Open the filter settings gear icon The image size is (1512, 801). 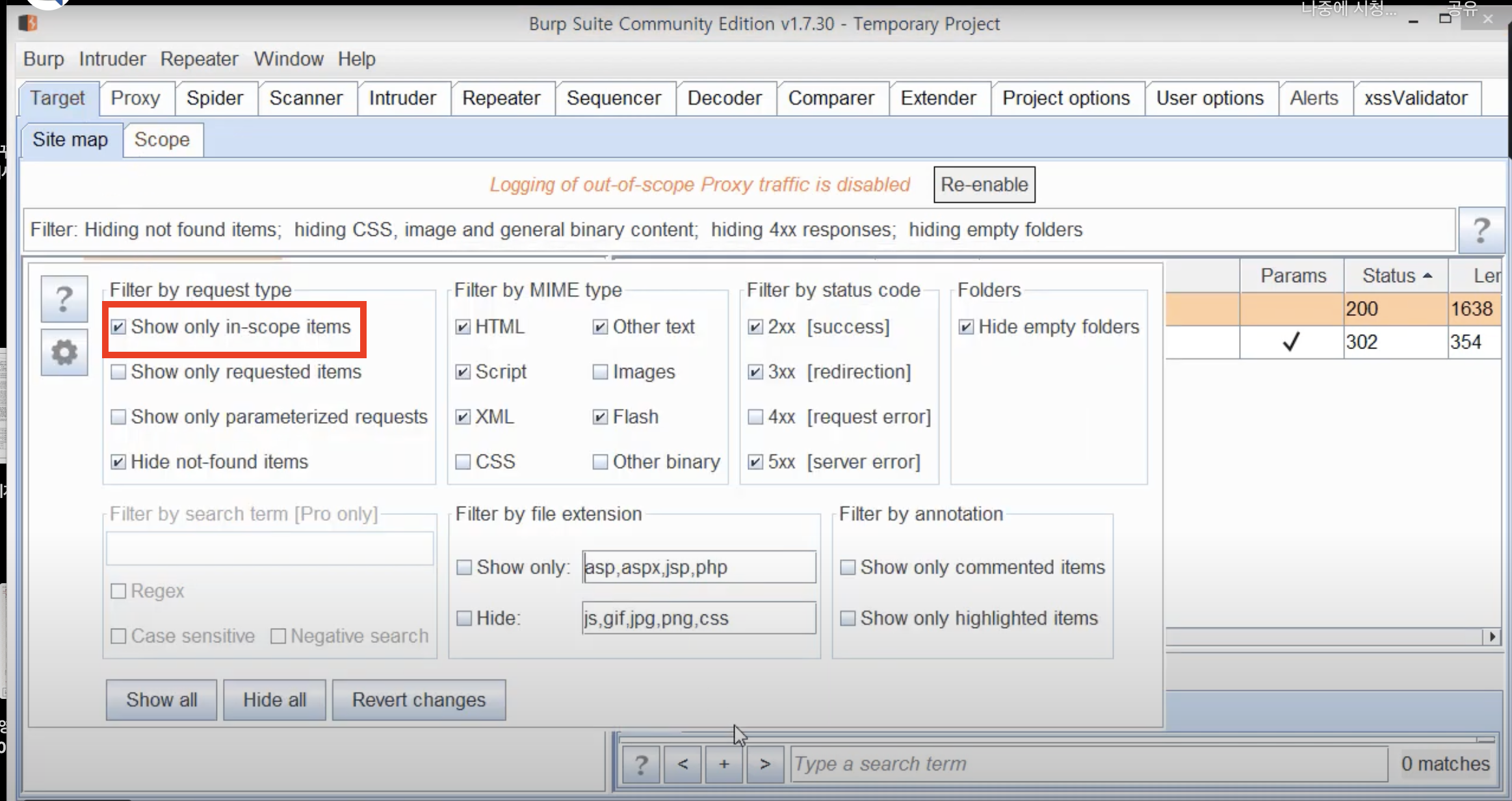pos(64,352)
